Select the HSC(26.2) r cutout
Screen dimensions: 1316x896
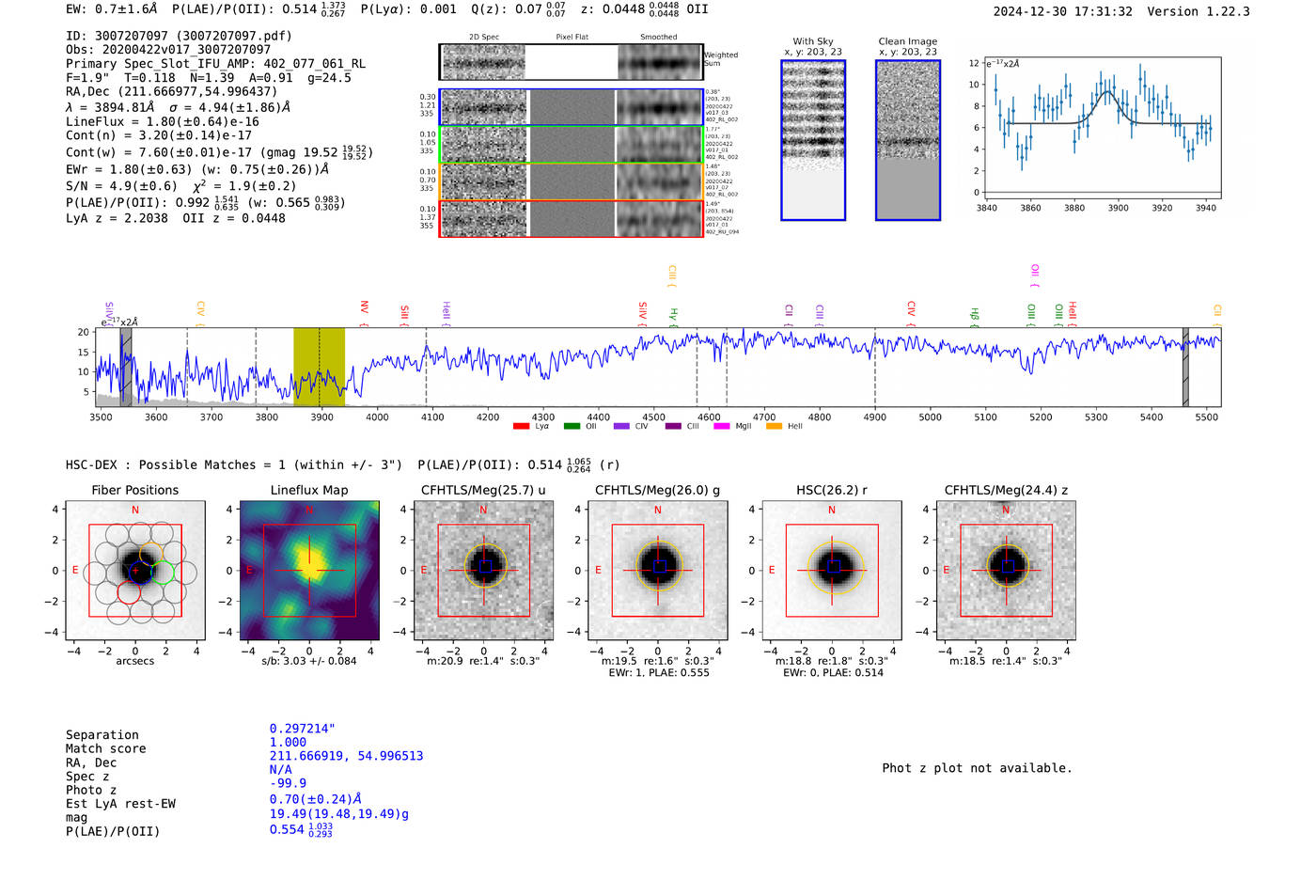[x=832, y=570]
